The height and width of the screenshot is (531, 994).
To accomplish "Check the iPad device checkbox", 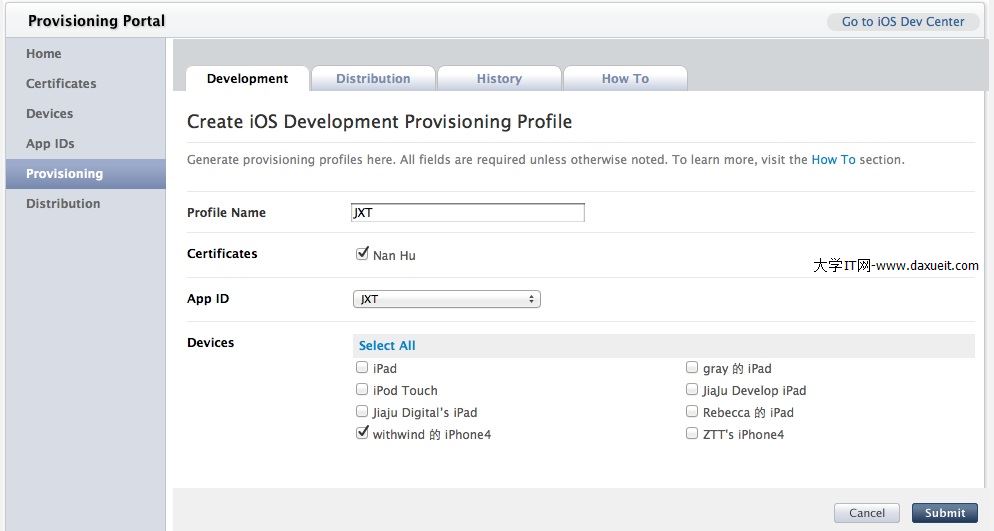I will click(362, 367).
